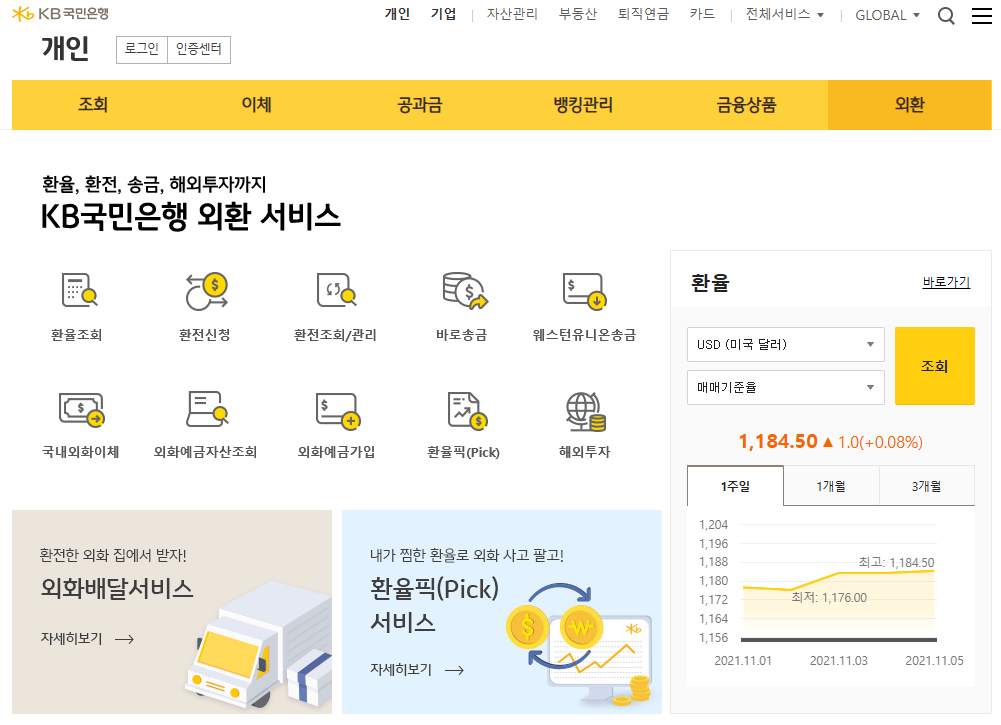Screen dimensions: 1001x725
Task: Click the 부동산 top navigation link
Action: 578,14
